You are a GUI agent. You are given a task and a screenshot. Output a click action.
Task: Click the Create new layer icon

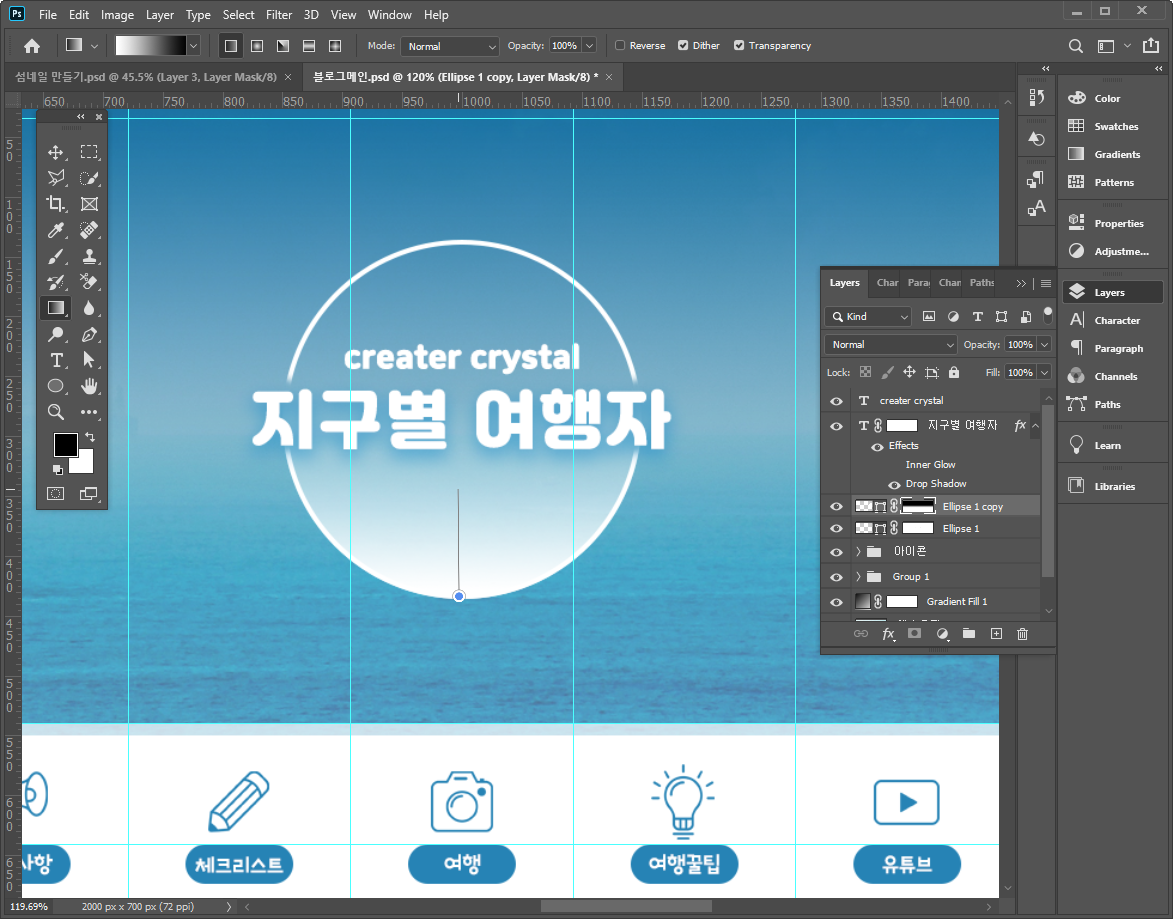click(996, 634)
